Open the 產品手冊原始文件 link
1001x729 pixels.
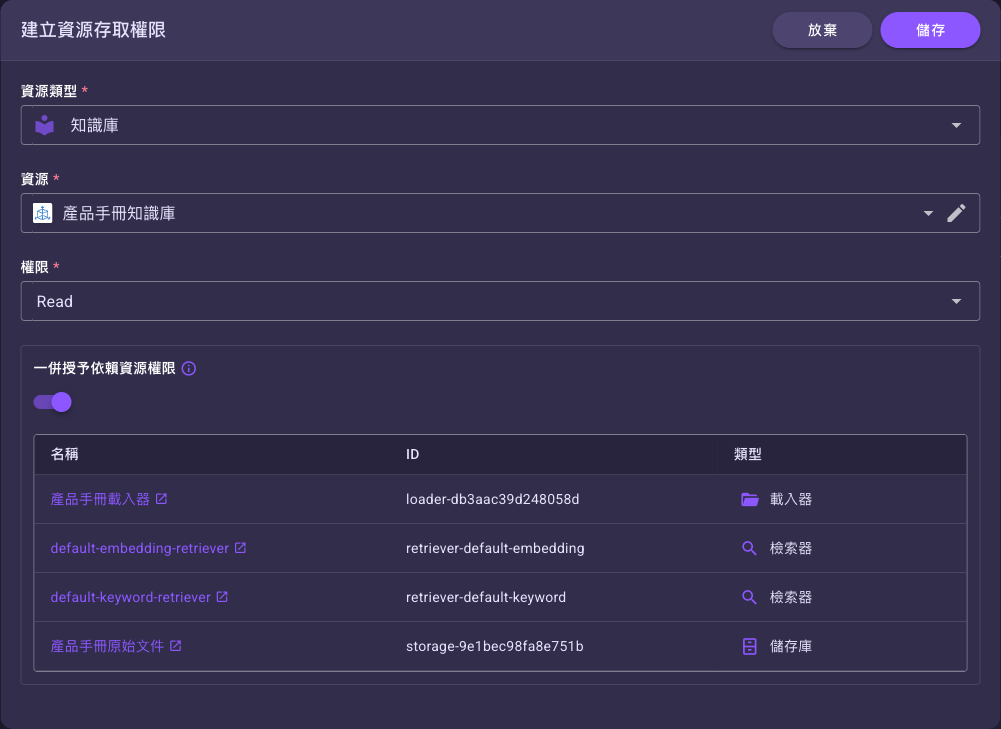107,647
